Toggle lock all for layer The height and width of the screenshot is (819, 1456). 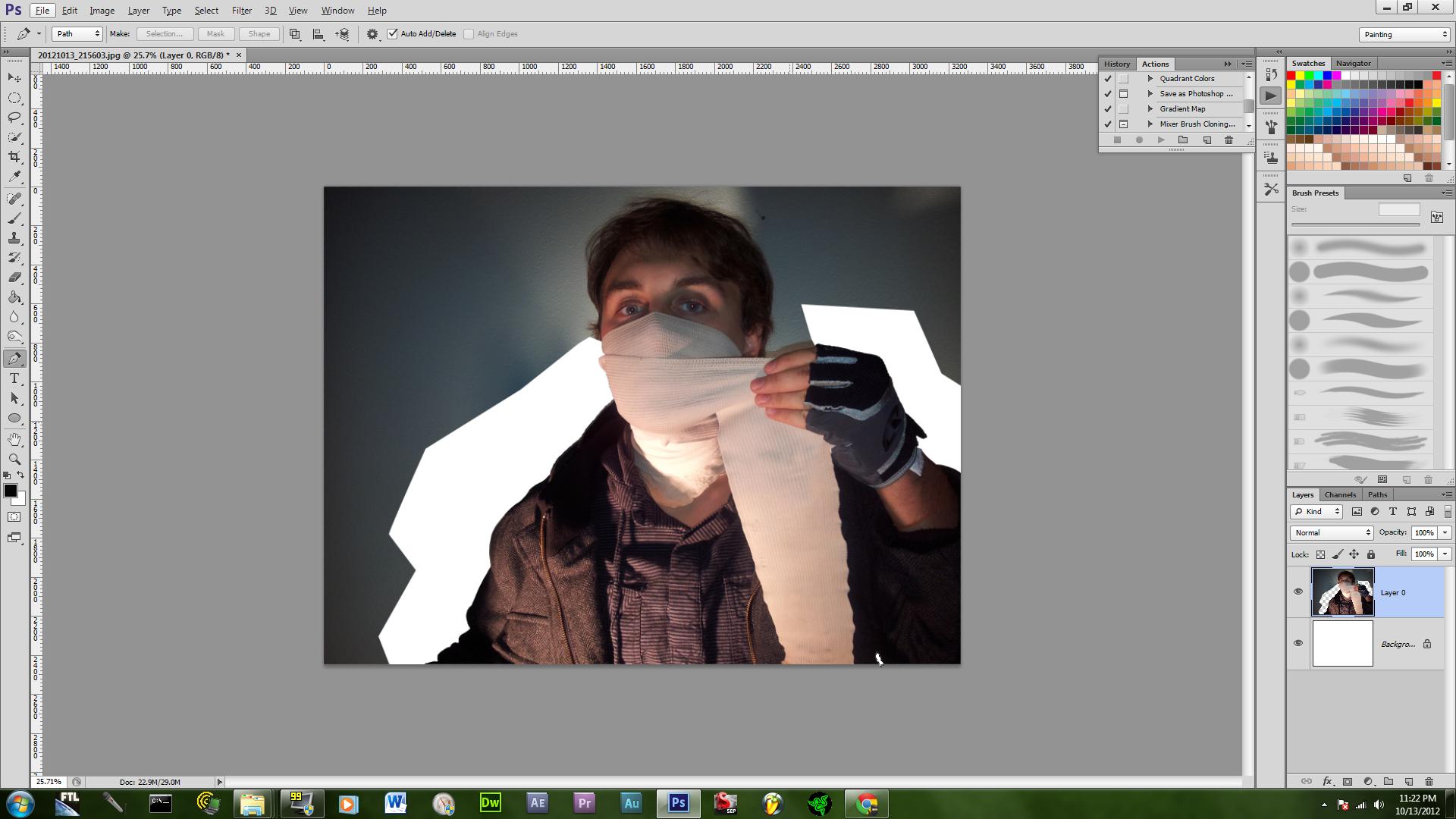pyautogui.click(x=1371, y=554)
